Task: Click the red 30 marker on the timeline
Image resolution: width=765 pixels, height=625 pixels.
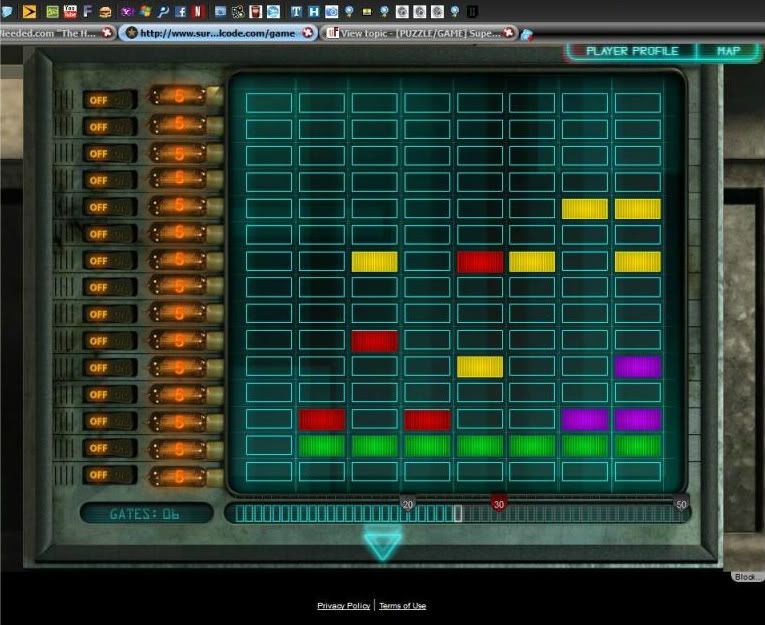Action: point(498,505)
